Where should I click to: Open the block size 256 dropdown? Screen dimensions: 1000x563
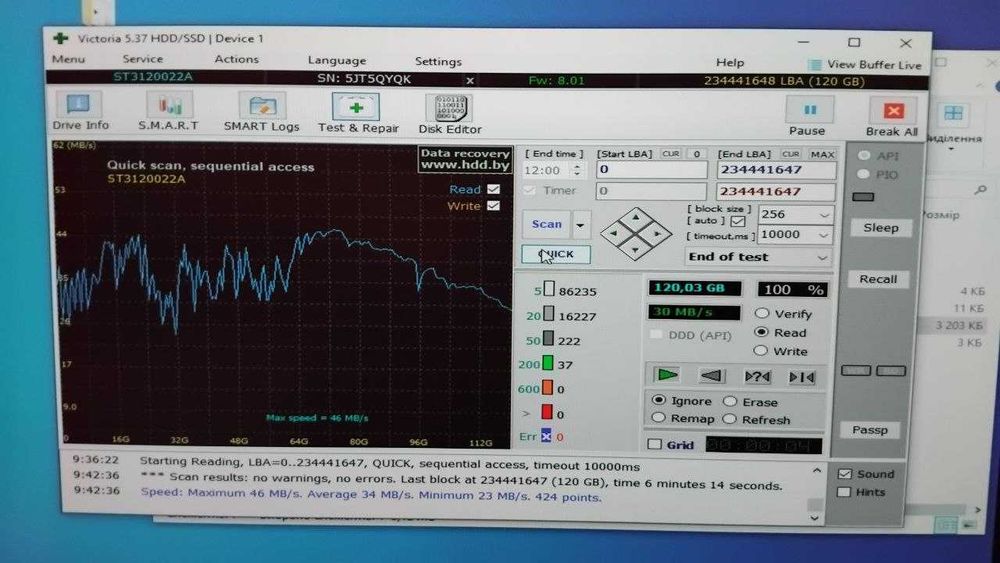[x=823, y=216]
